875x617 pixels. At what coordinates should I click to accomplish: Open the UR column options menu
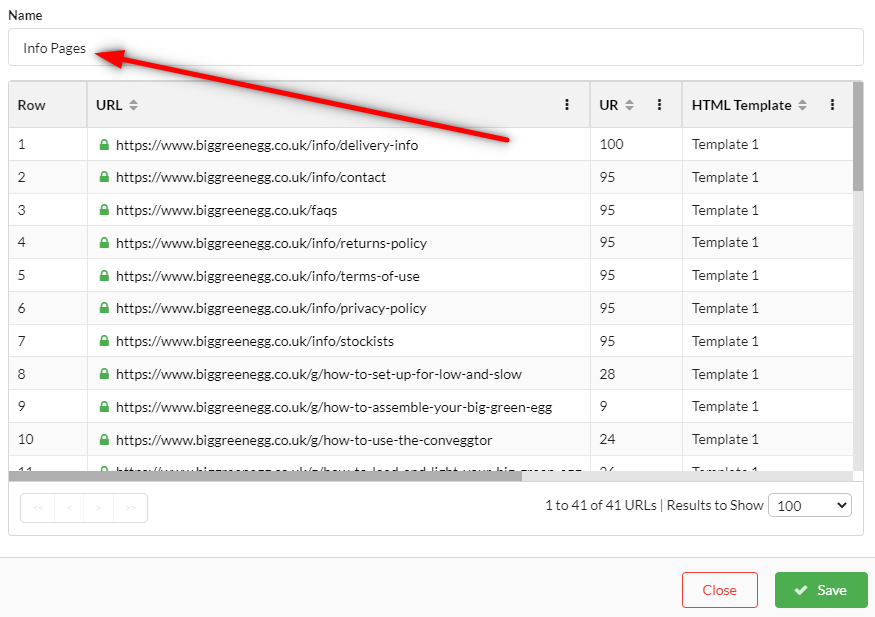click(659, 105)
